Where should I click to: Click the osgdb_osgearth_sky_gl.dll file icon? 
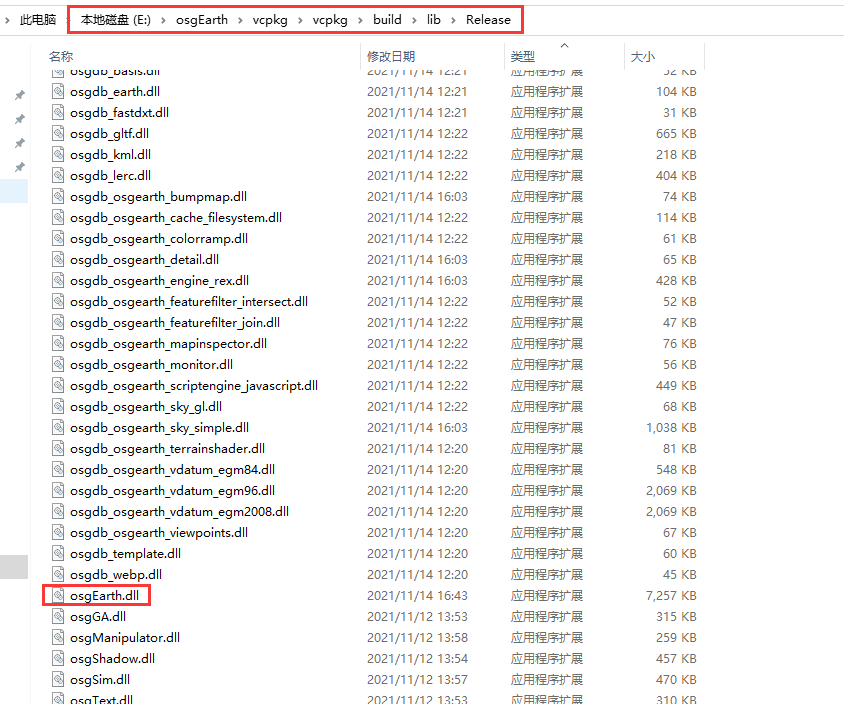[x=58, y=406]
